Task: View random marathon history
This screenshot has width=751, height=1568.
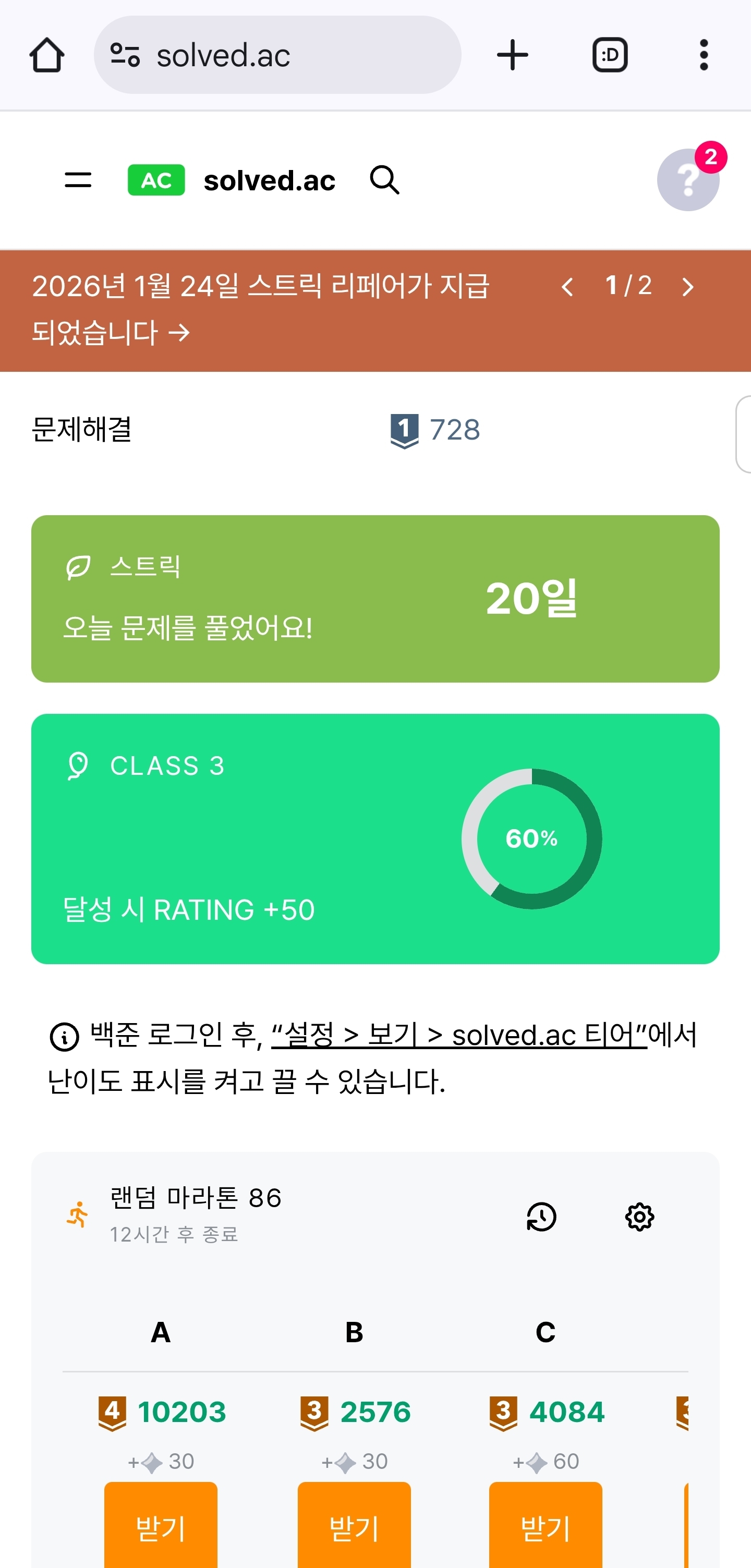Action: pyautogui.click(x=541, y=1217)
